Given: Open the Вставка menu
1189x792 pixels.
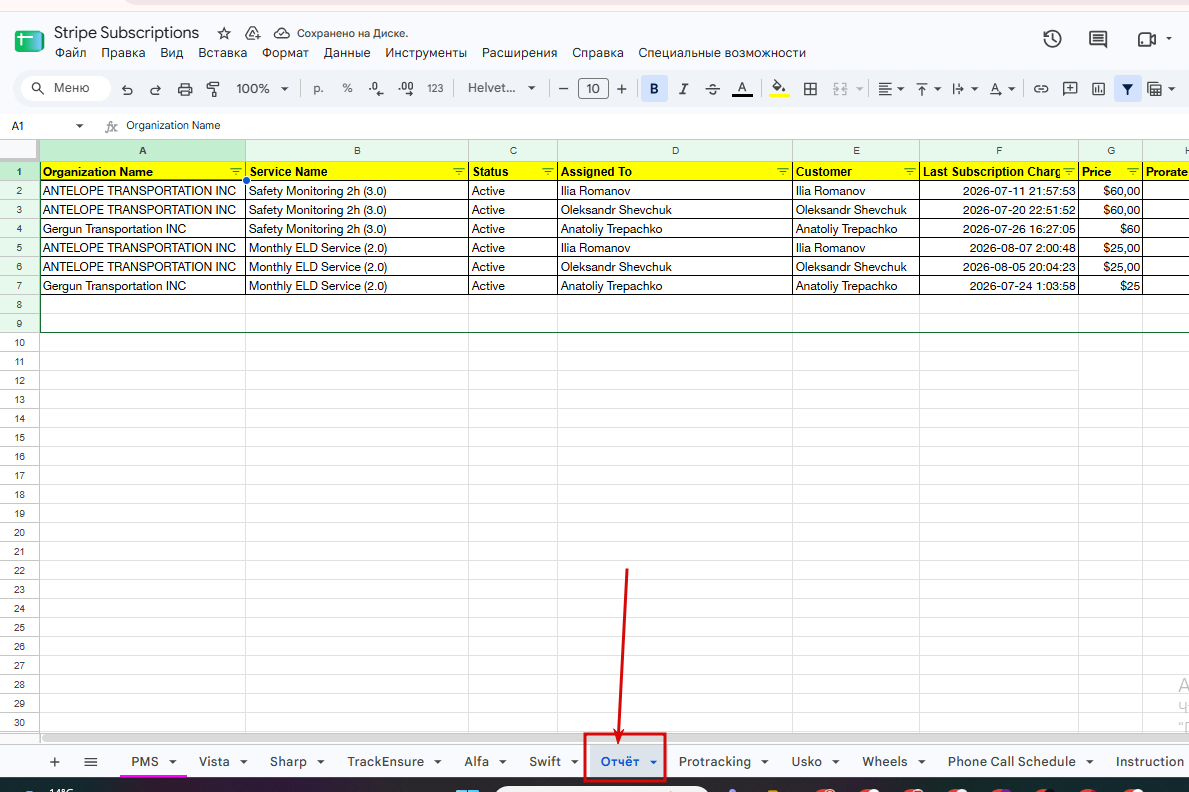Looking at the screenshot, I should (x=222, y=53).
